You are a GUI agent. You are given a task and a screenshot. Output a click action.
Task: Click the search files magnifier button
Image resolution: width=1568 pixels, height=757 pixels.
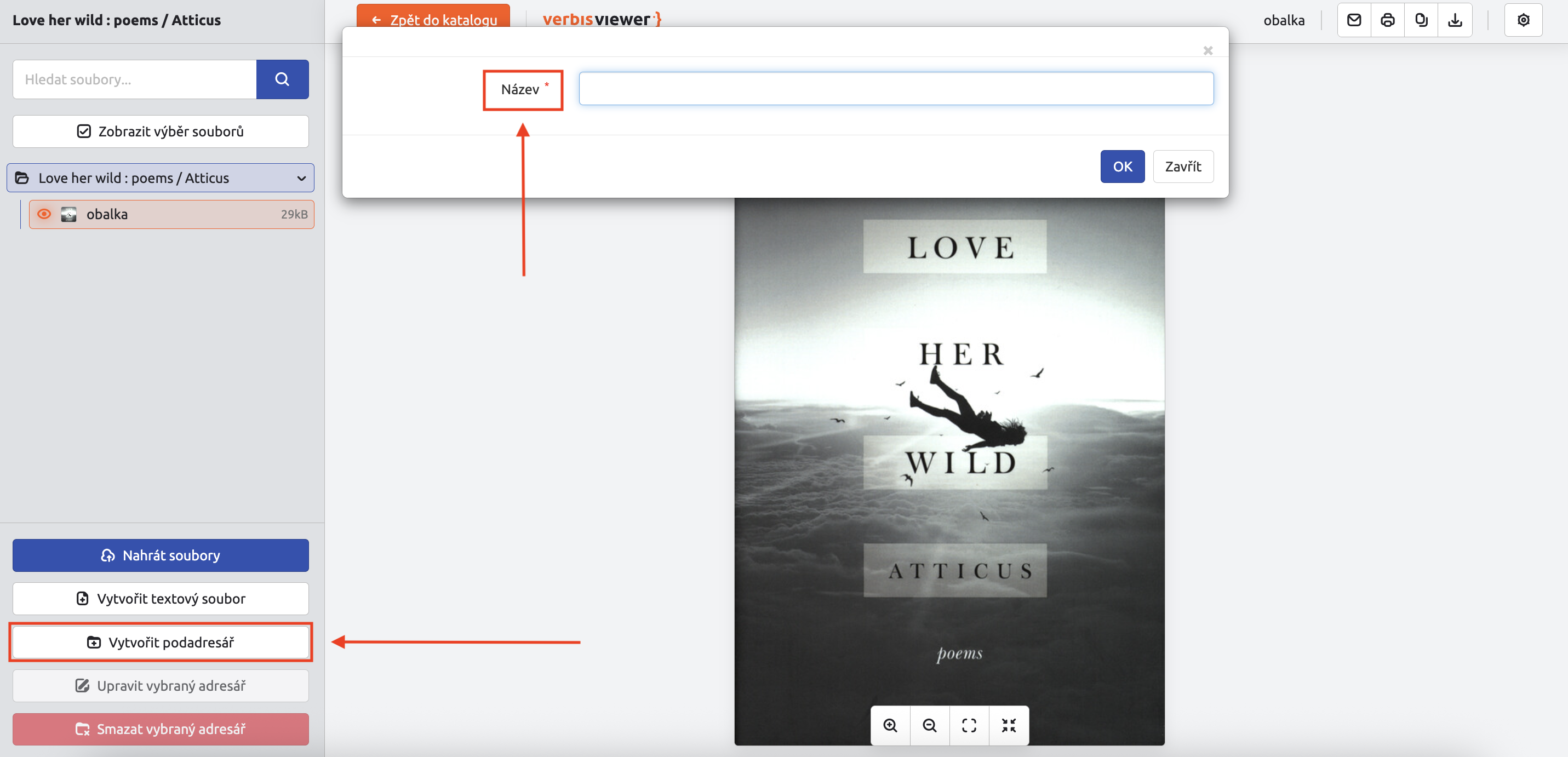tap(282, 79)
